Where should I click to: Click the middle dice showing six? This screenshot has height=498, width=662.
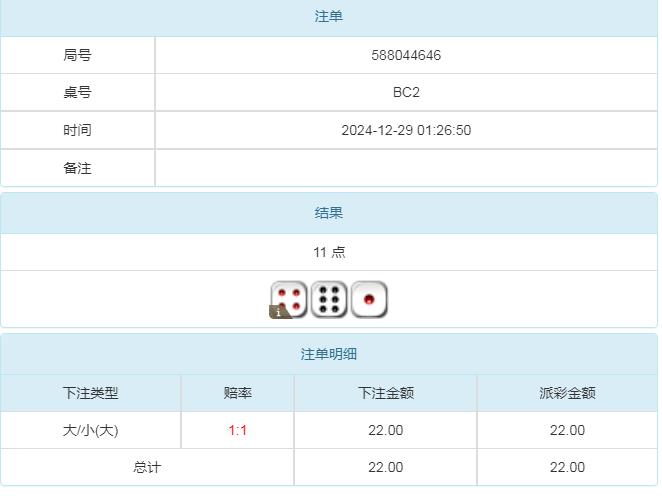pyautogui.click(x=329, y=299)
